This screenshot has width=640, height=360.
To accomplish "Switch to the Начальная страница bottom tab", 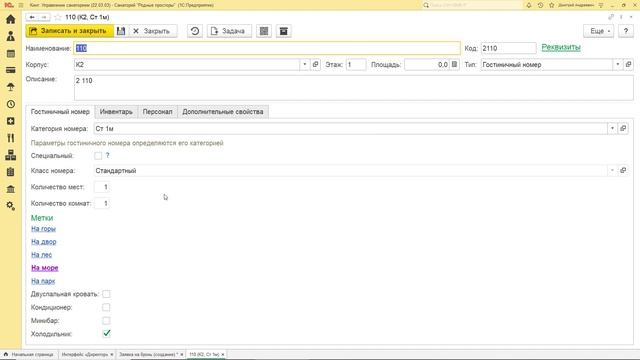I will pyautogui.click(x=29, y=354).
